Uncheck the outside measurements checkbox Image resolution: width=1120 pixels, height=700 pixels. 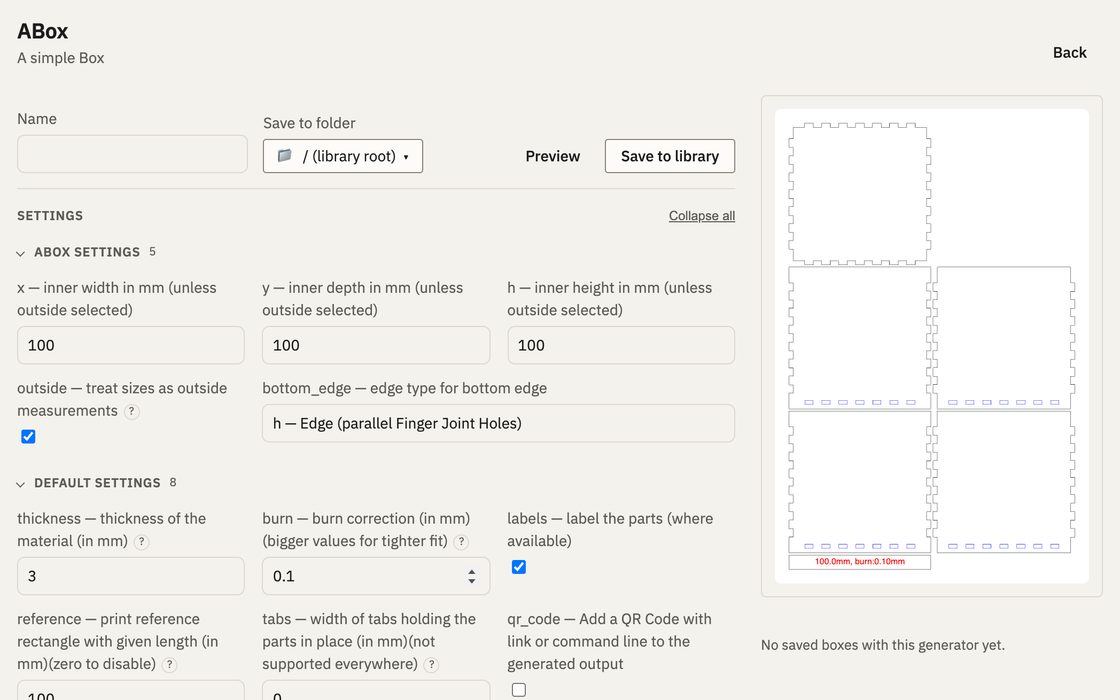(x=29, y=436)
